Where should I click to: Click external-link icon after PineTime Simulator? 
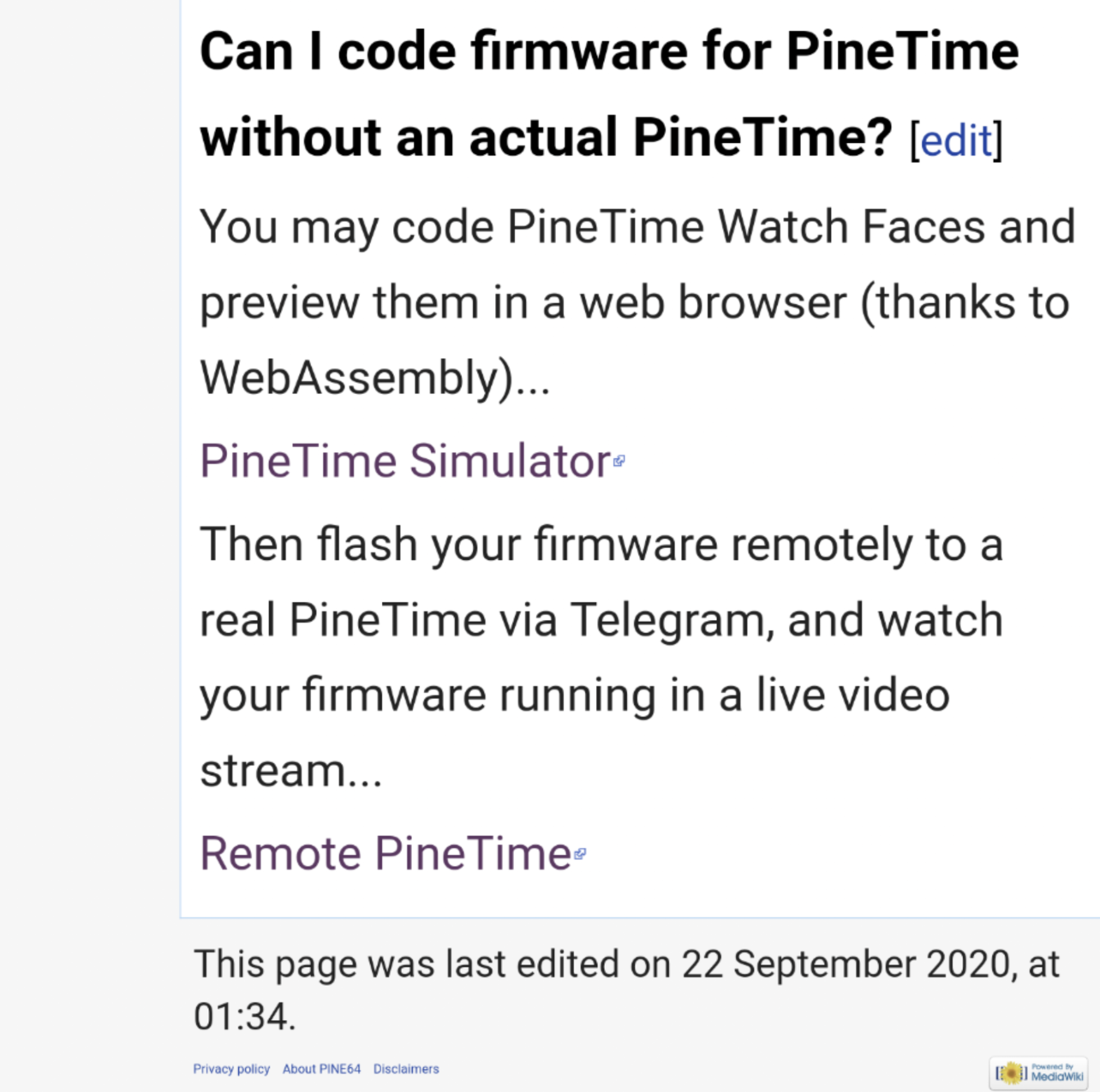coord(619,461)
